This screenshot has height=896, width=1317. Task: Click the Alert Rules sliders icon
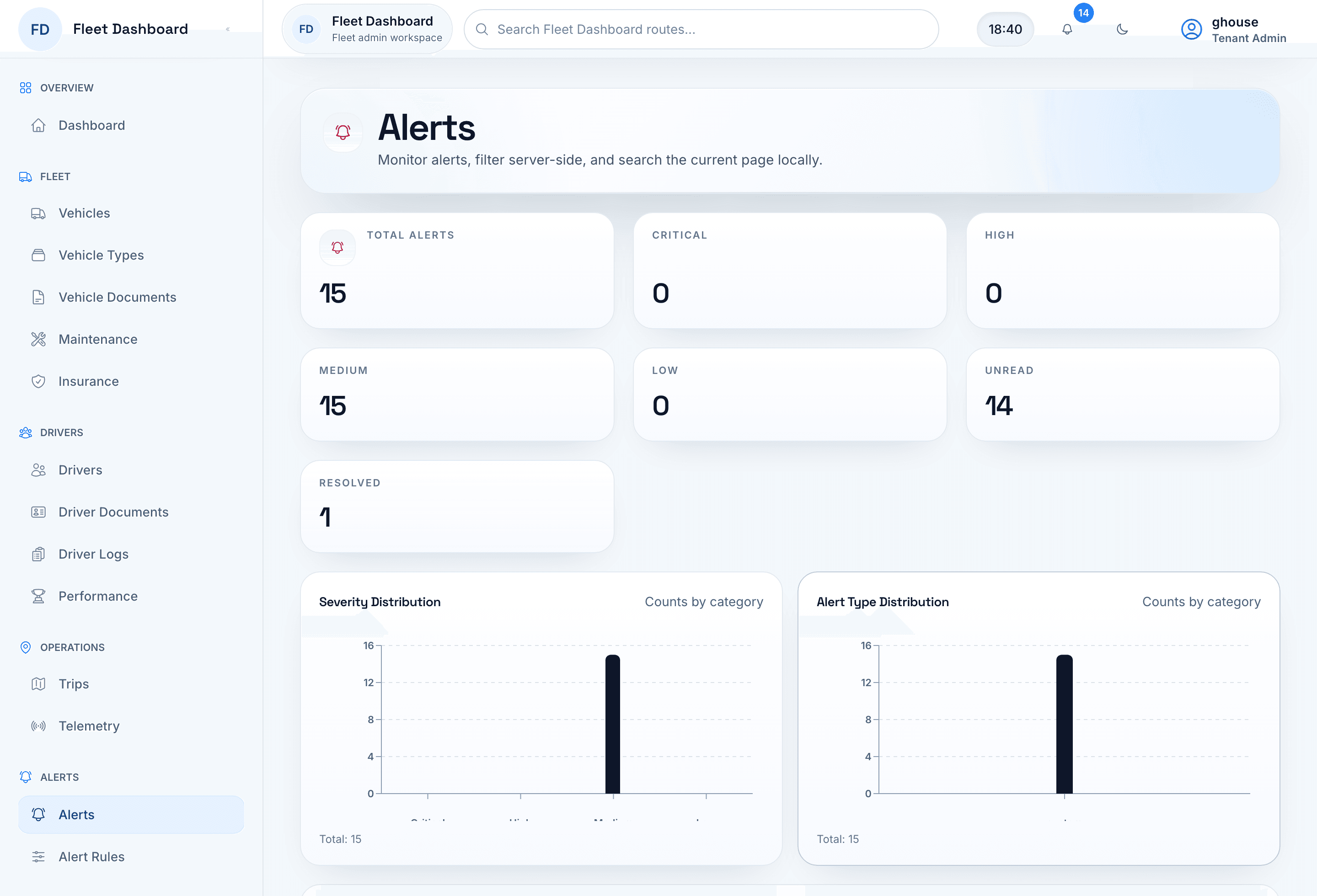[38, 856]
